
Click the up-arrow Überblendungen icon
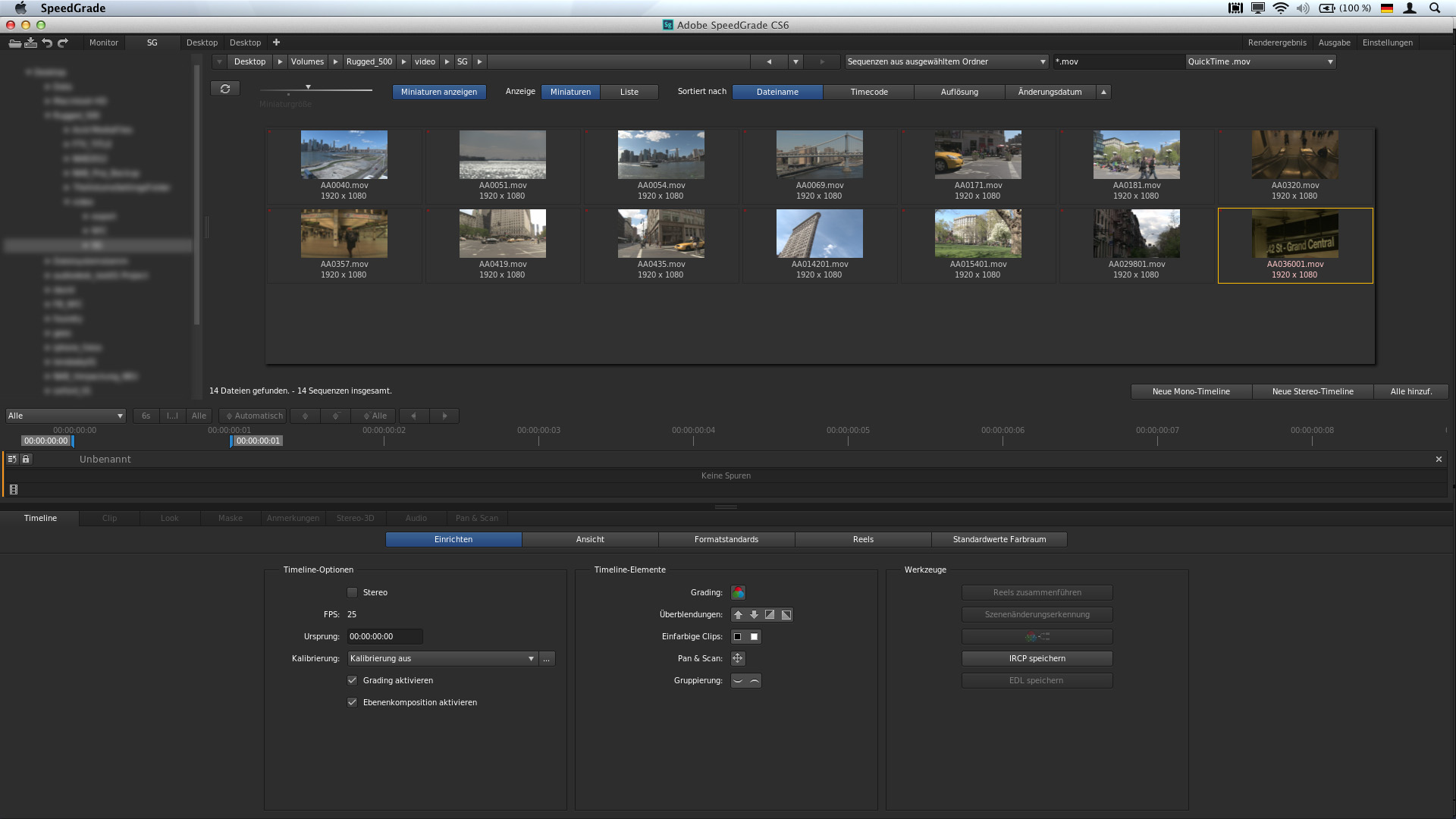[x=738, y=614]
